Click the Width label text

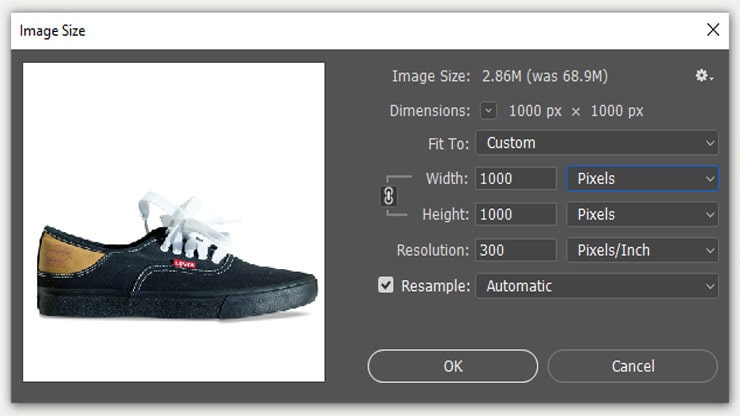pyautogui.click(x=446, y=179)
